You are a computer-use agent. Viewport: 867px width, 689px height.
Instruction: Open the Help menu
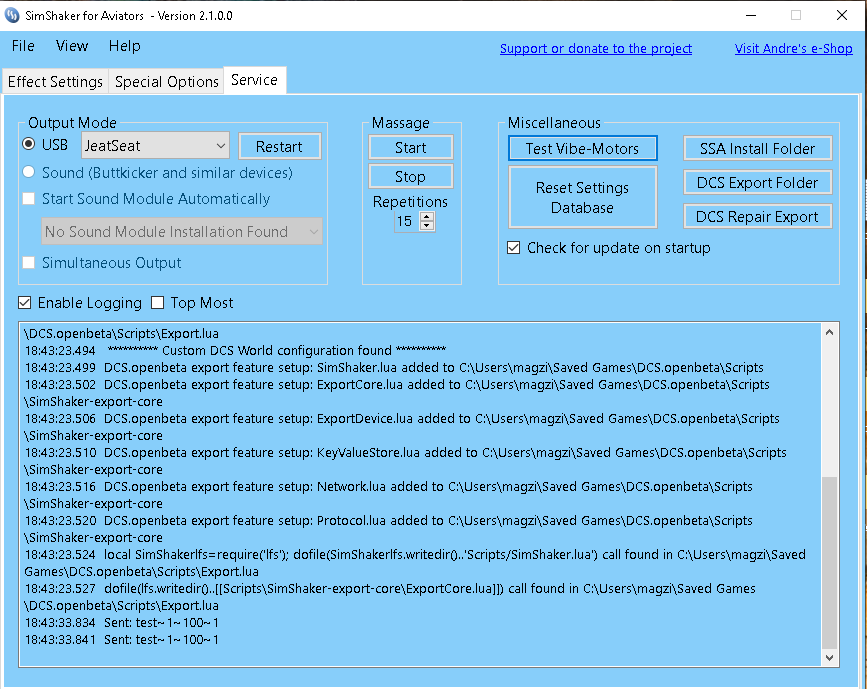(124, 46)
